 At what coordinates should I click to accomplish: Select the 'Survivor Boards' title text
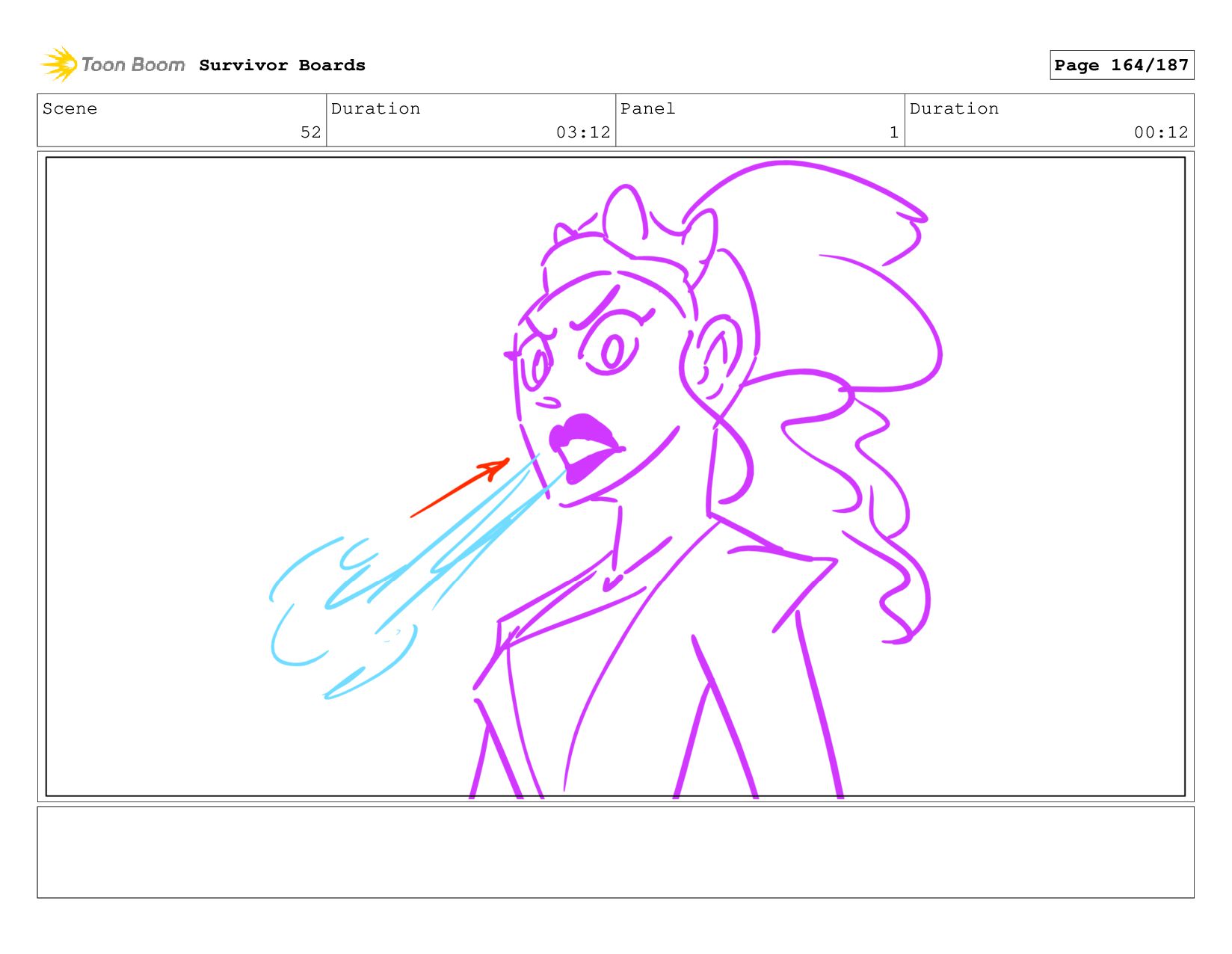click(x=282, y=65)
